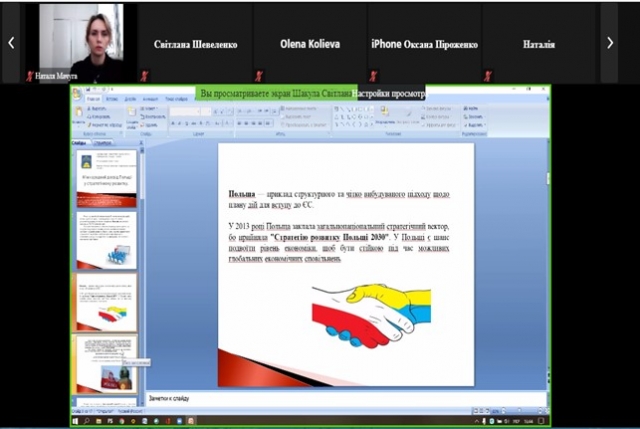Click Упорядочить arrange button

click(384, 116)
